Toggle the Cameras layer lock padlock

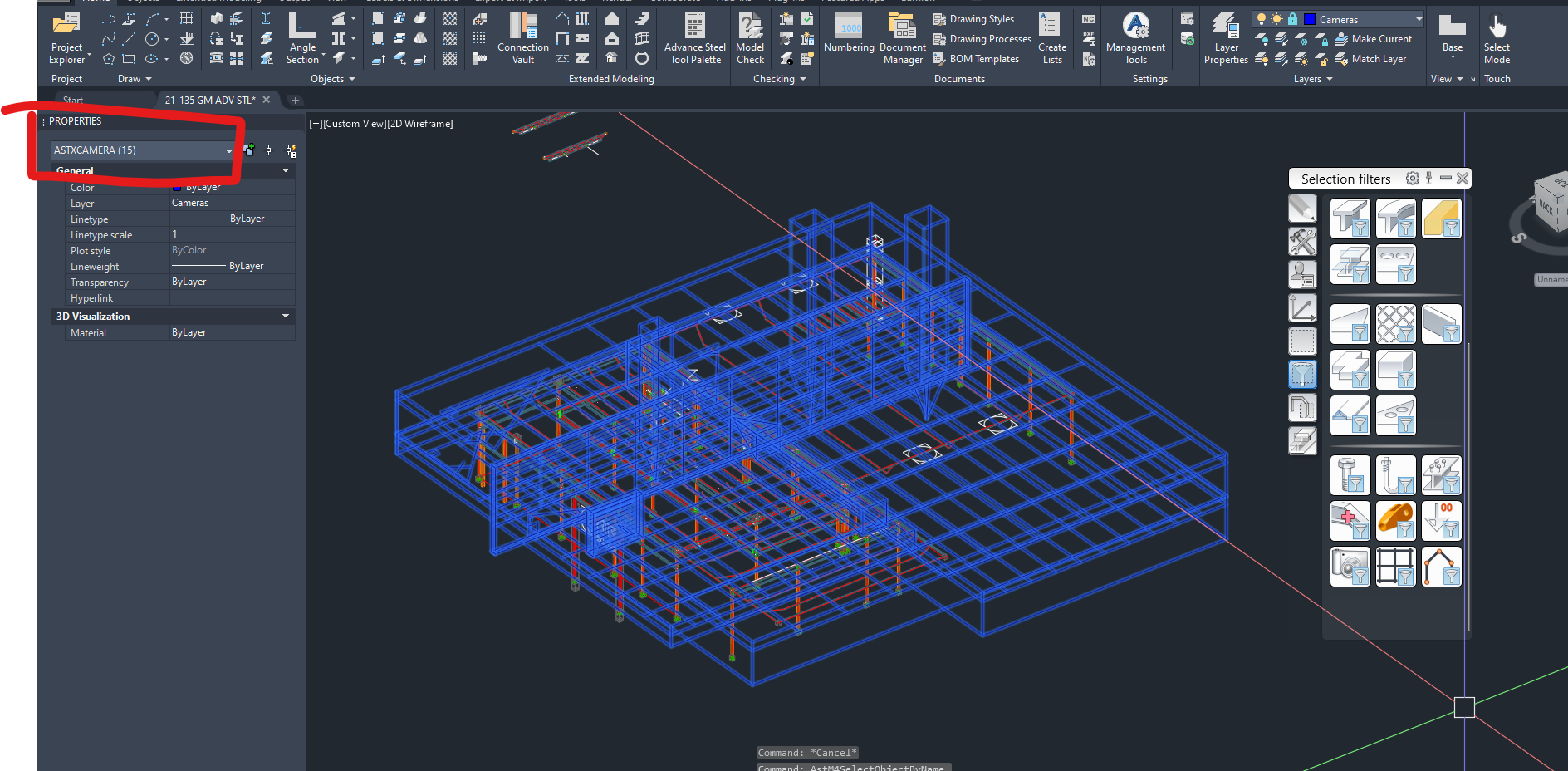tap(1293, 19)
